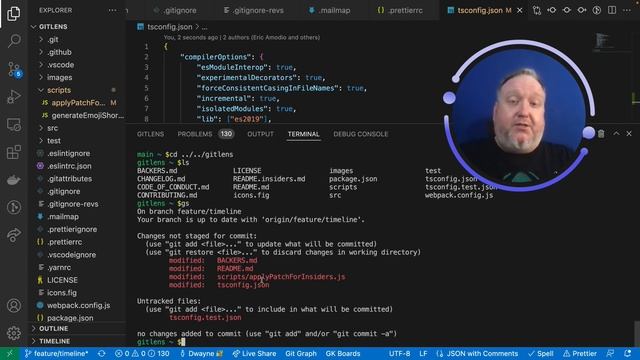Click the Spell status bar item
The height and width of the screenshot is (360, 640).
[x=541, y=353]
